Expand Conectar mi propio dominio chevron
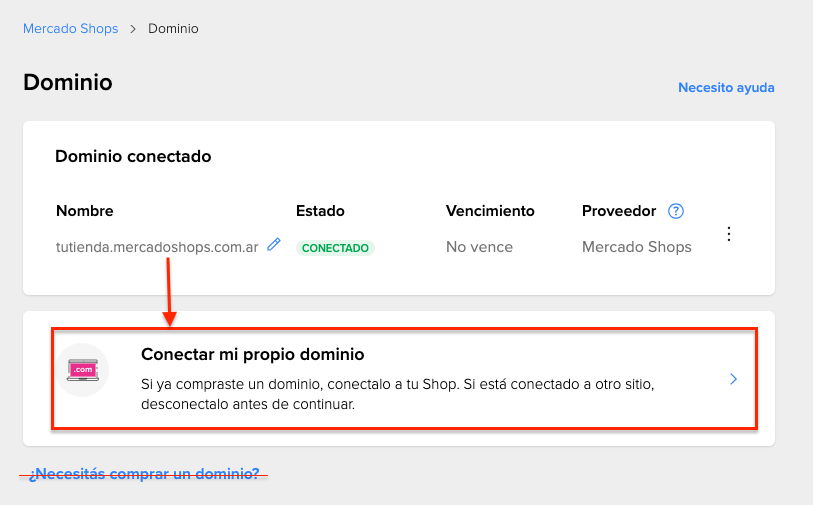The image size is (813, 505). (x=733, y=379)
